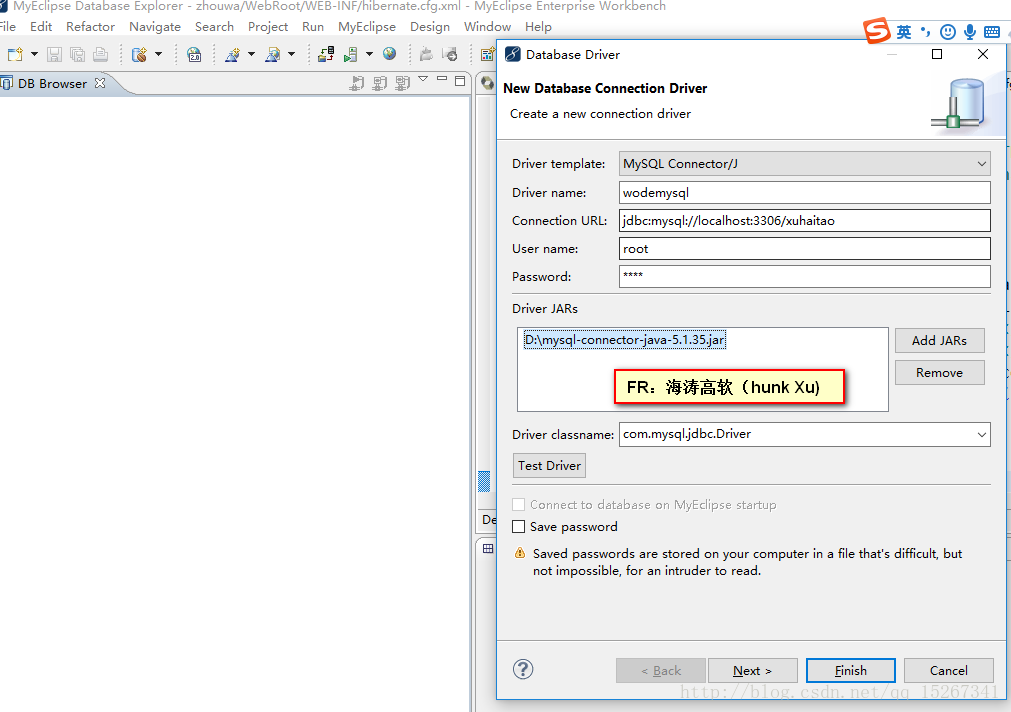
Task: Click the globe browser icon in toolbar
Action: (389, 54)
